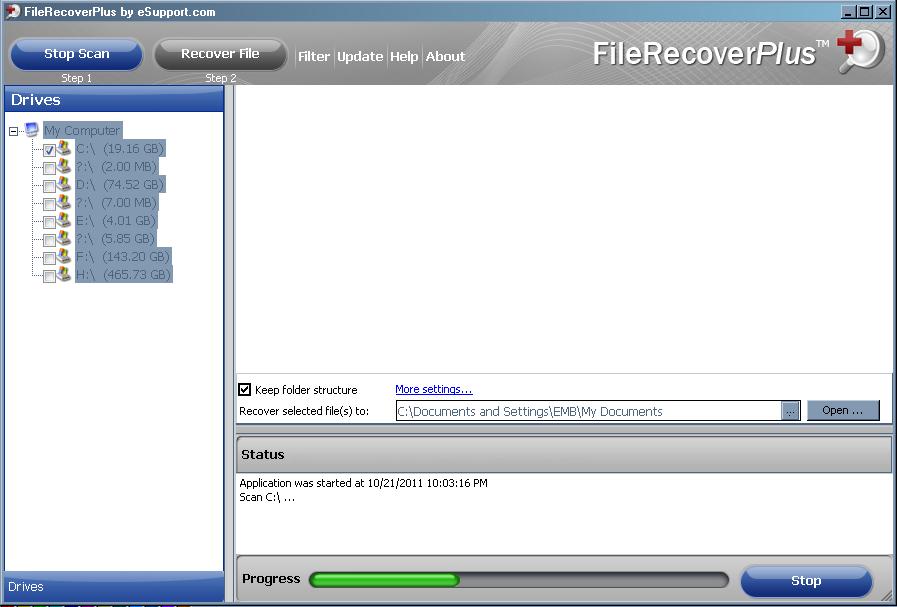Collapse the My Computer tree node
The width and height of the screenshot is (897, 607).
coord(14,131)
